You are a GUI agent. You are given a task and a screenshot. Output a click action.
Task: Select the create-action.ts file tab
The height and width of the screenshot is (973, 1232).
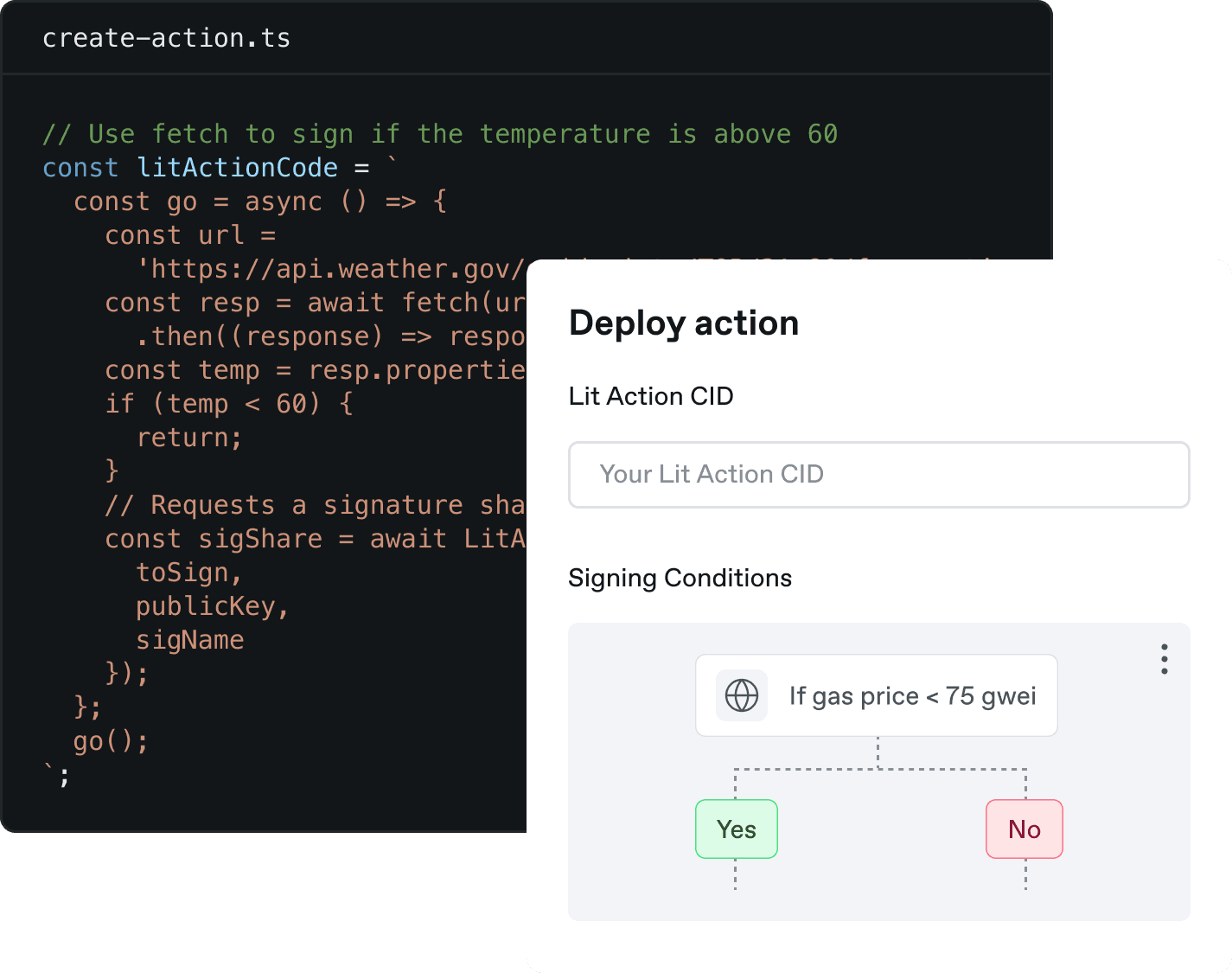(x=166, y=38)
